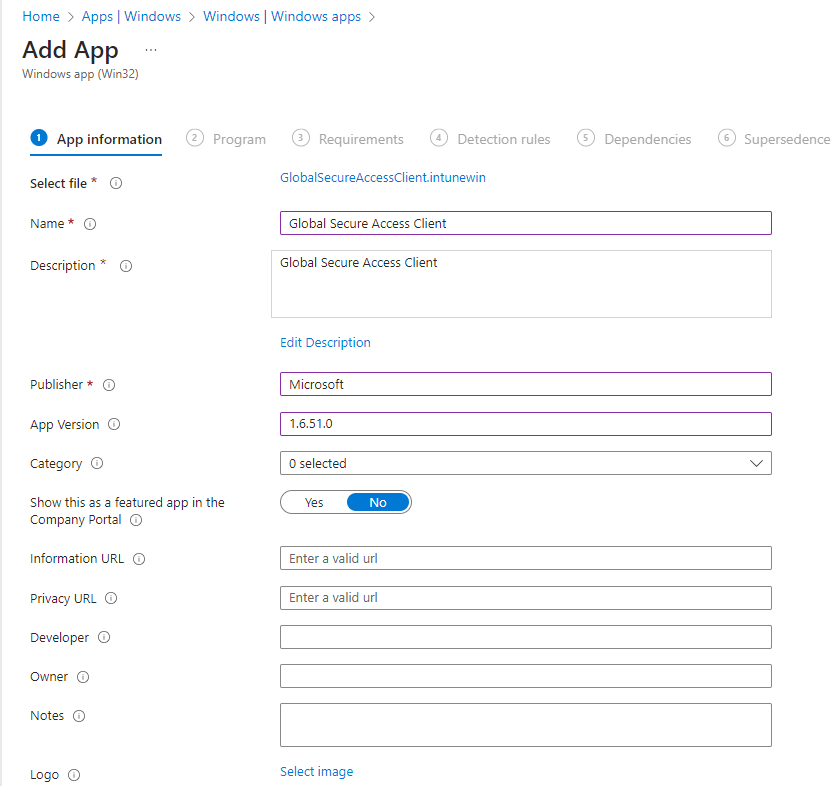
Task: Click the Edit Description link
Action: click(325, 342)
